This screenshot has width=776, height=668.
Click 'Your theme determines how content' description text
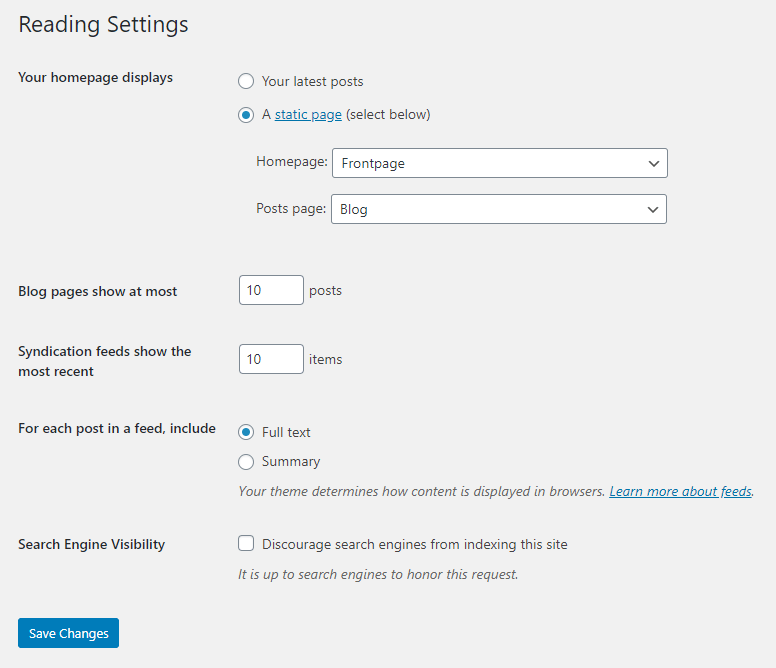(422, 491)
